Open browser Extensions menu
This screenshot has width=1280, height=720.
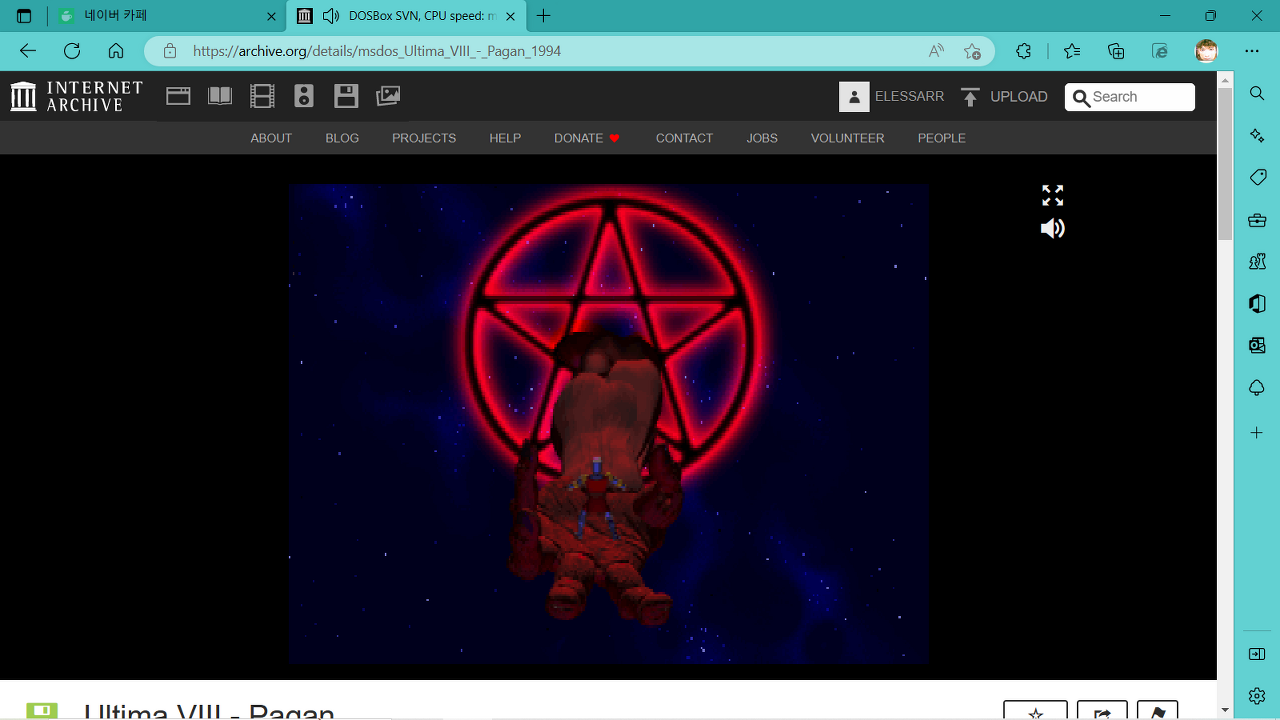pyautogui.click(x=1023, y=51)
